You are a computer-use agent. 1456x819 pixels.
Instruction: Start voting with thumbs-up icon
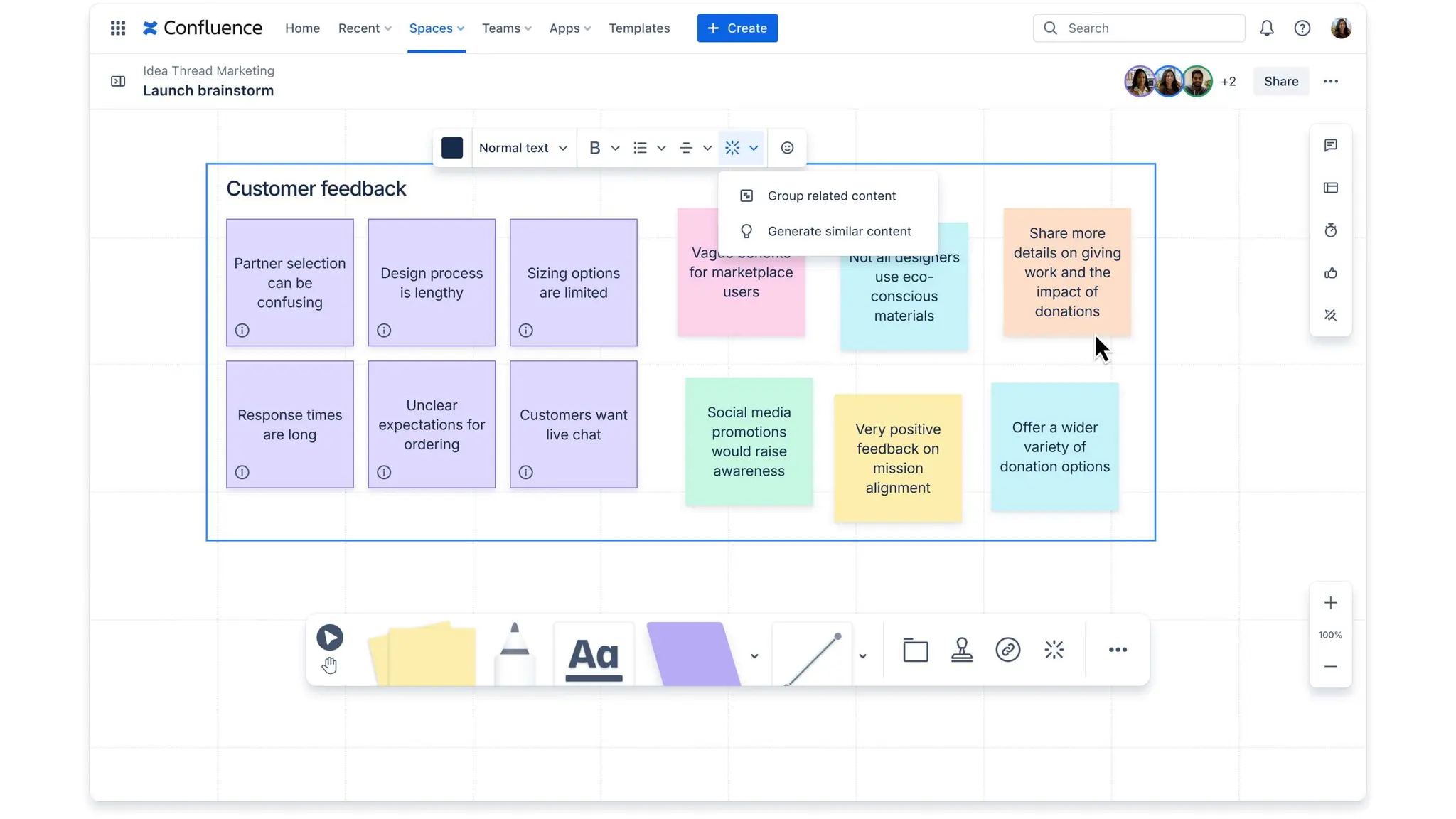click(1330, 273)
